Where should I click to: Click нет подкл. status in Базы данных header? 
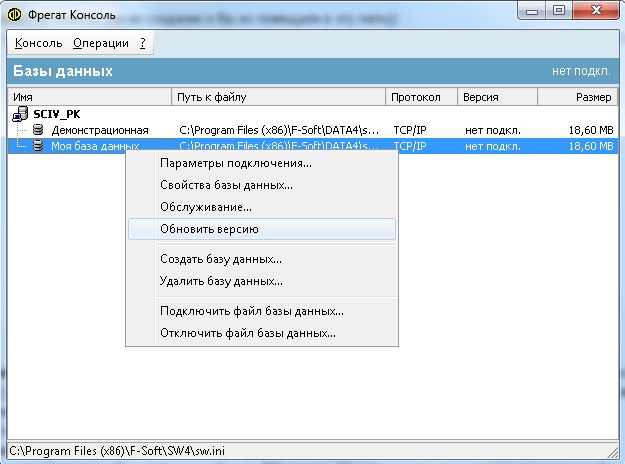click(581, 71)
